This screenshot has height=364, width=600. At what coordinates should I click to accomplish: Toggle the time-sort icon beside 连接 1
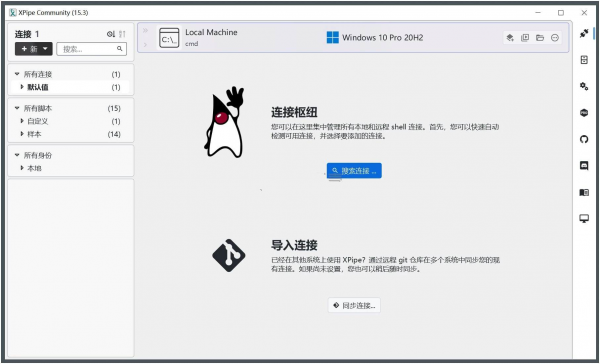pyautogui.click(x=111, y=34)
